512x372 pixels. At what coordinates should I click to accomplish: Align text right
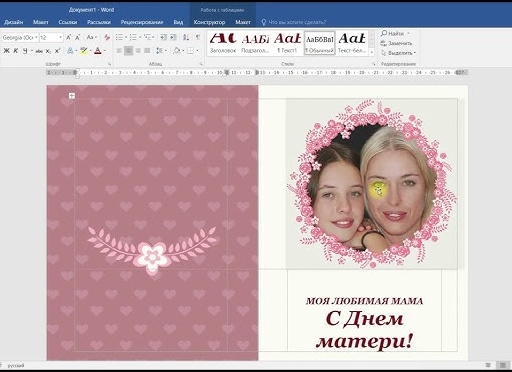coord(138,51)
